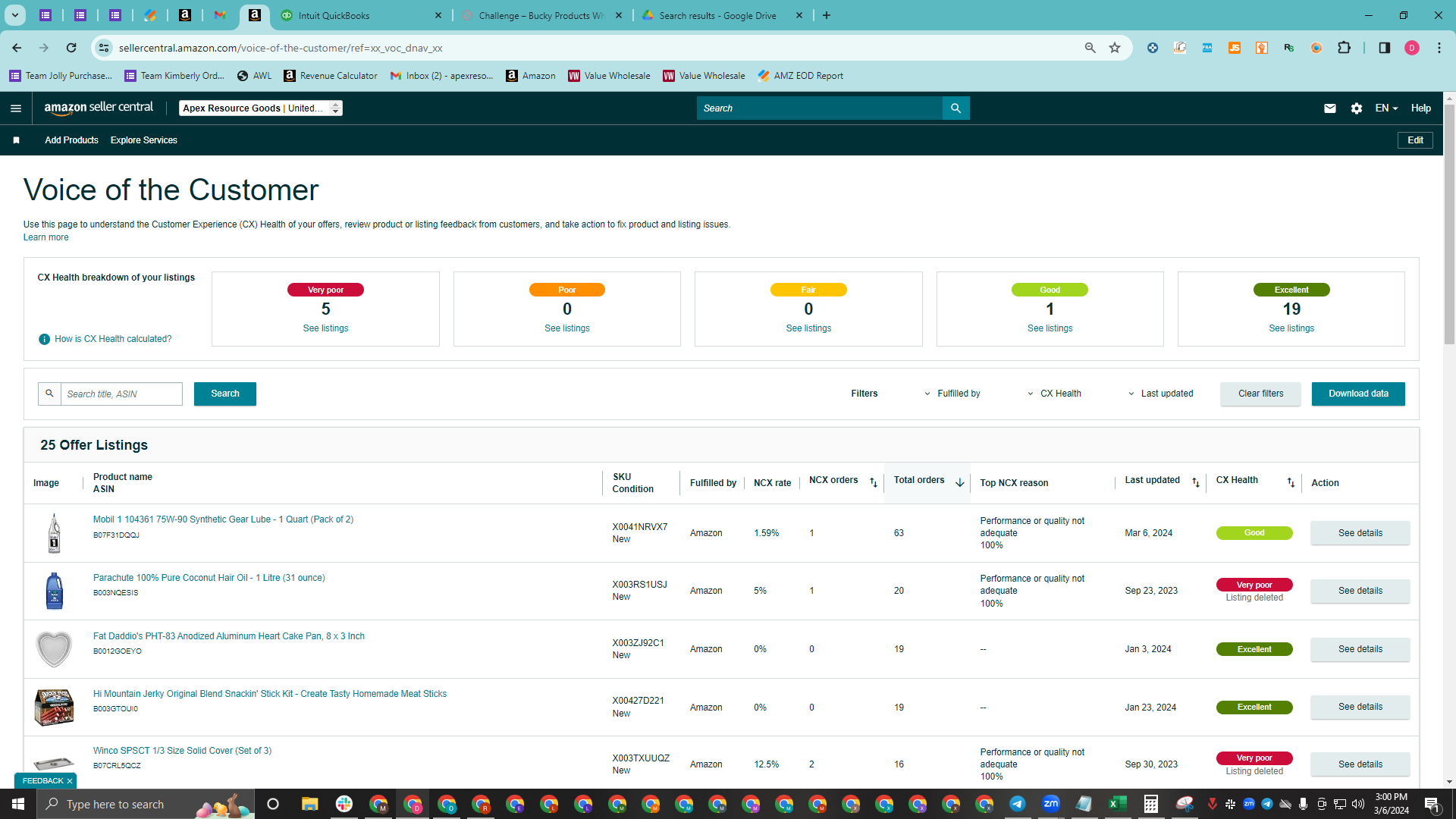Open the AMZ EOD Report bookmark
Image resolution: width=1456 pixels, height=819 pixels.
click(800, 76)
